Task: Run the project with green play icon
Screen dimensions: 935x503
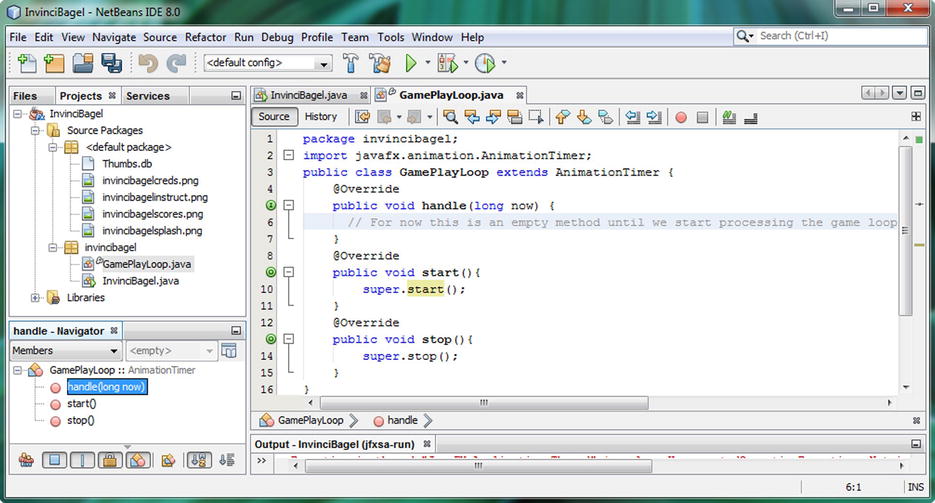Action: [411, 63]
